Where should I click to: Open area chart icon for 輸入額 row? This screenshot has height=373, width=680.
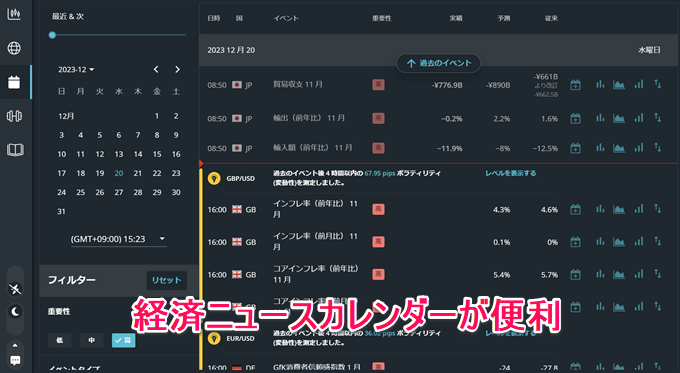coord(619,148)
